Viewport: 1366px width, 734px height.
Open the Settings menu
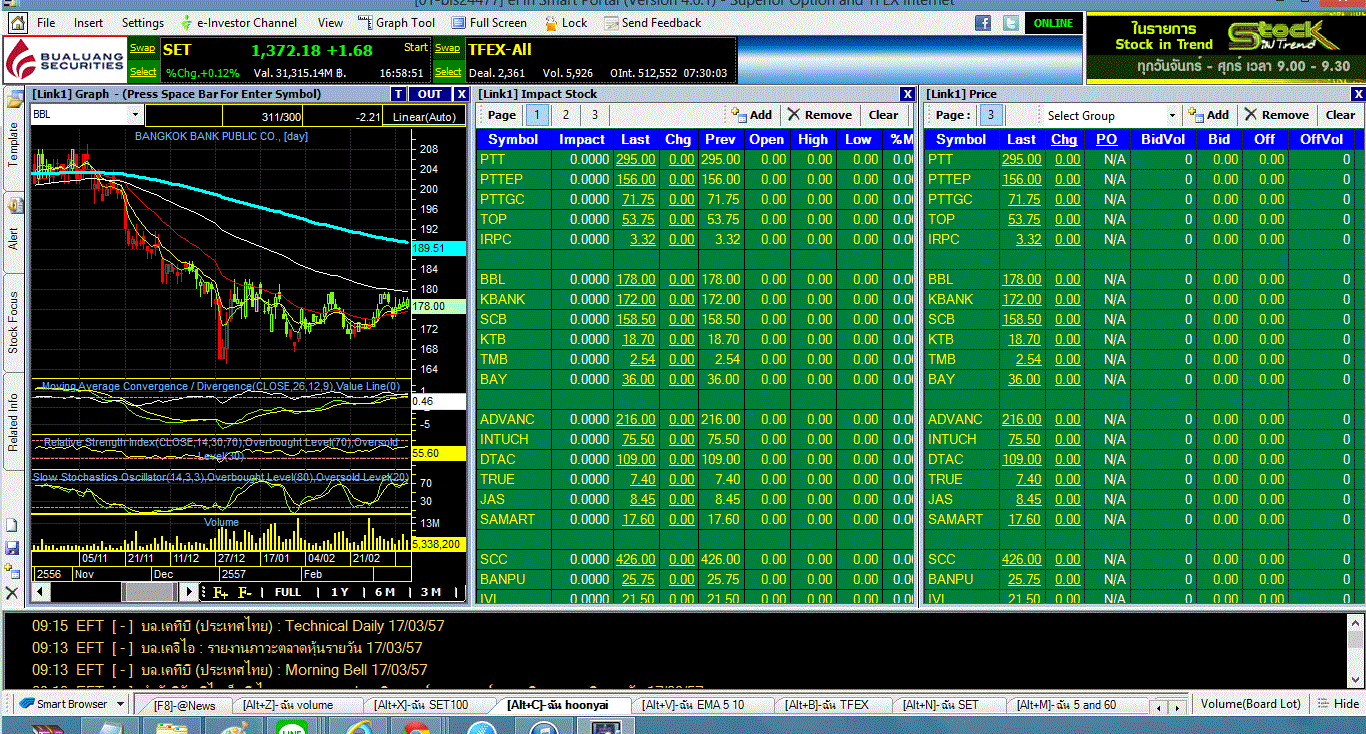143,23
